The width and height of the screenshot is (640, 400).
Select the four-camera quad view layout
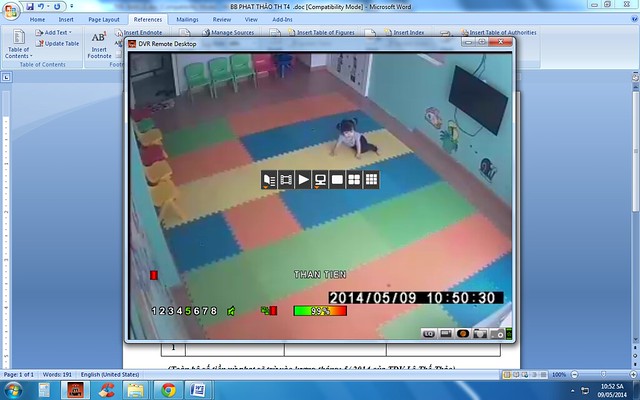pos(354,180)
